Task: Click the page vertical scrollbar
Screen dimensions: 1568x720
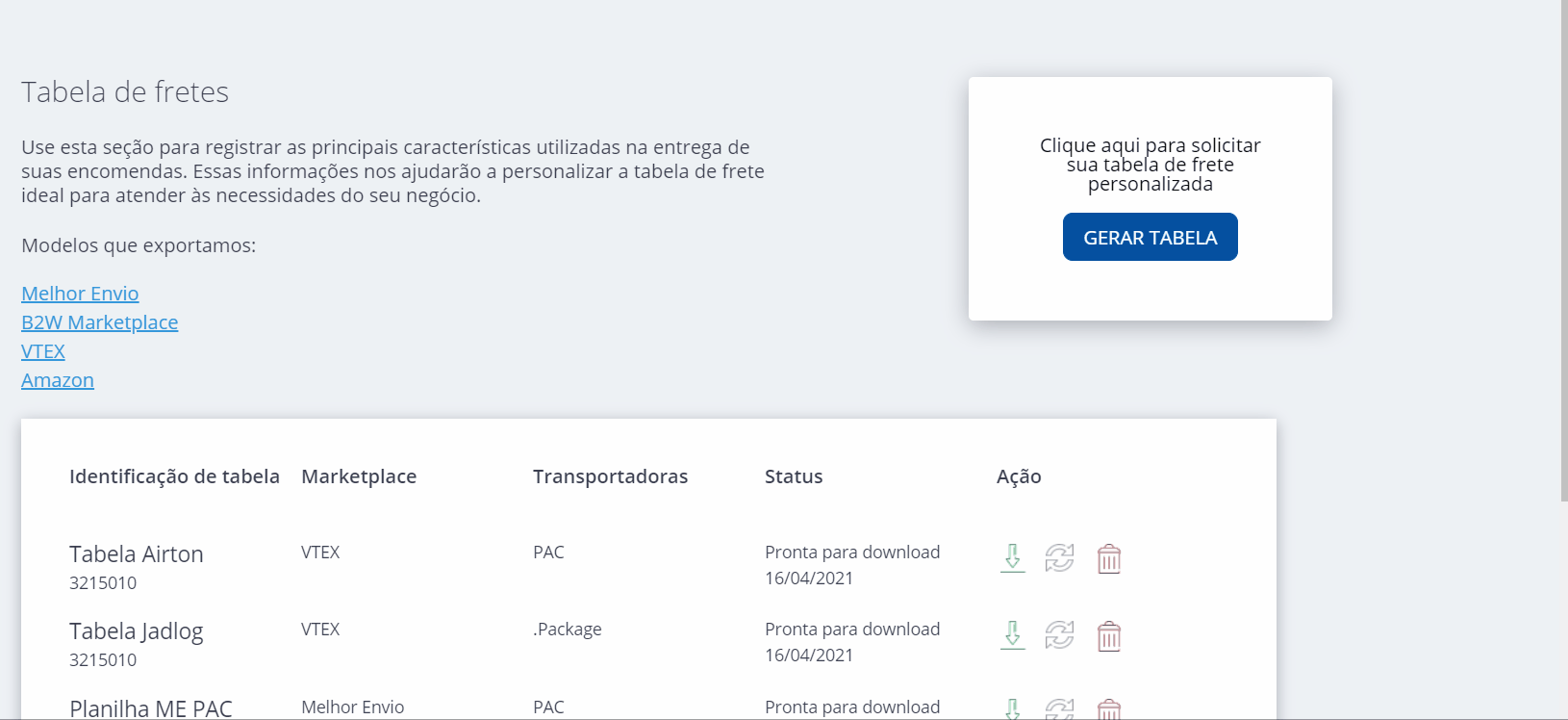Action: pos(1564,250)
